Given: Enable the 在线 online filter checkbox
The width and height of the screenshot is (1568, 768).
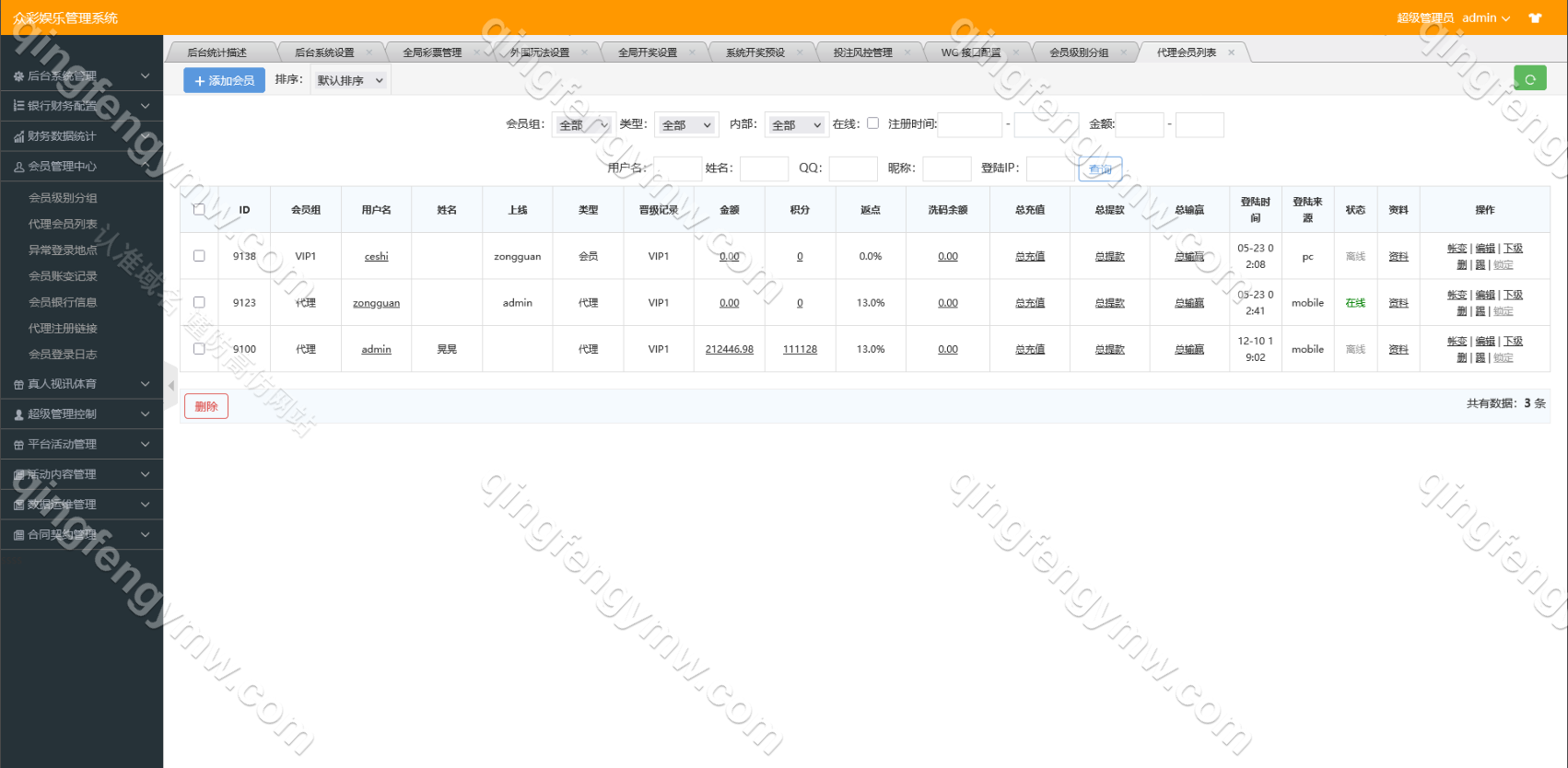Looking at the screenshot, I should pyautogui.click(x=872, y=123).
